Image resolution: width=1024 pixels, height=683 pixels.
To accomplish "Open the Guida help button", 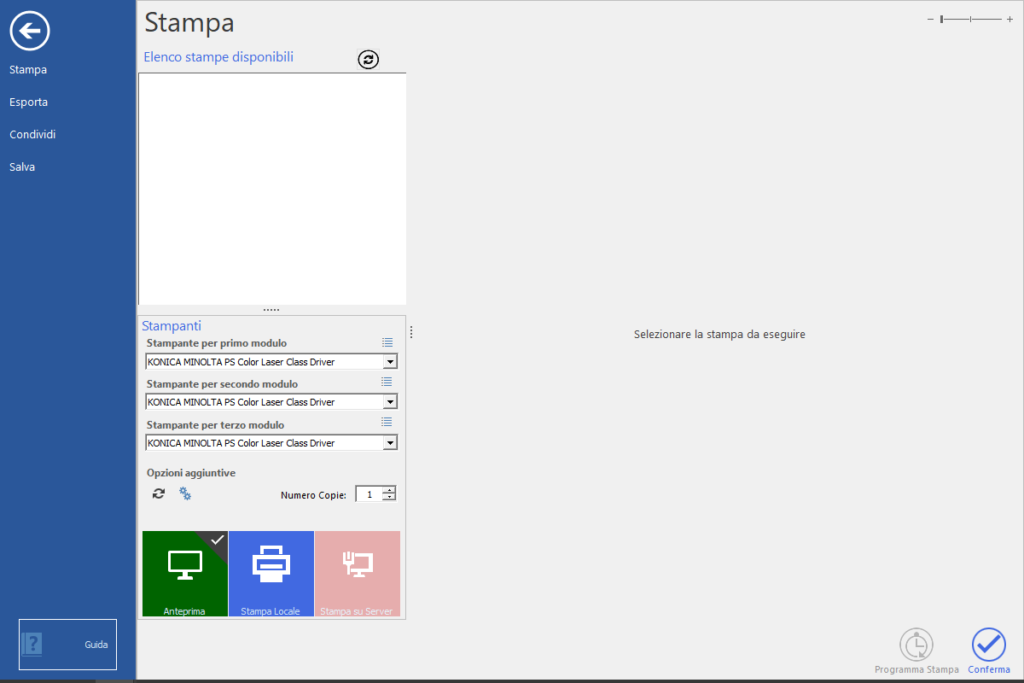I will 68,644.
